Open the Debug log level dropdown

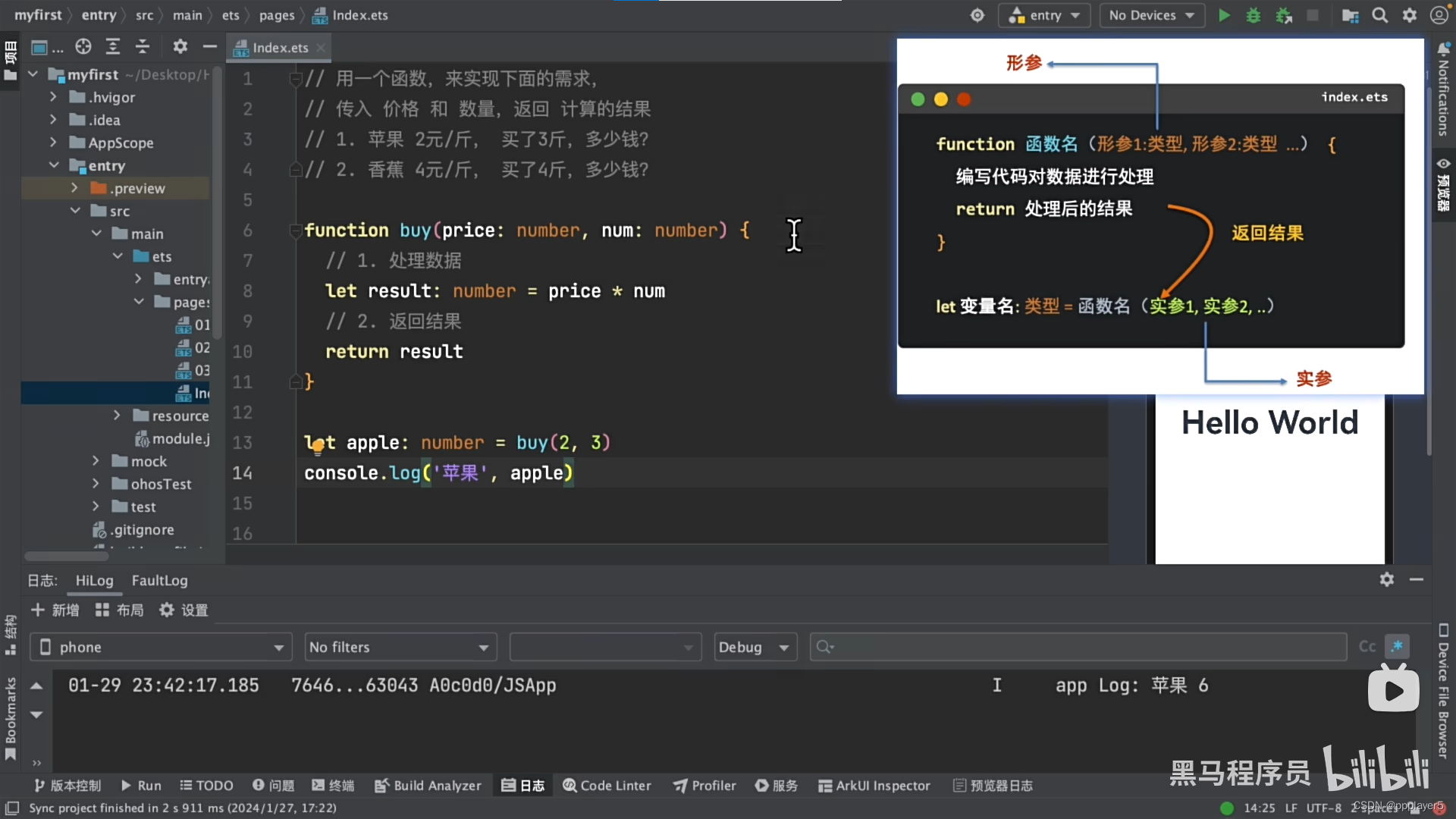[x=755, y=648]
